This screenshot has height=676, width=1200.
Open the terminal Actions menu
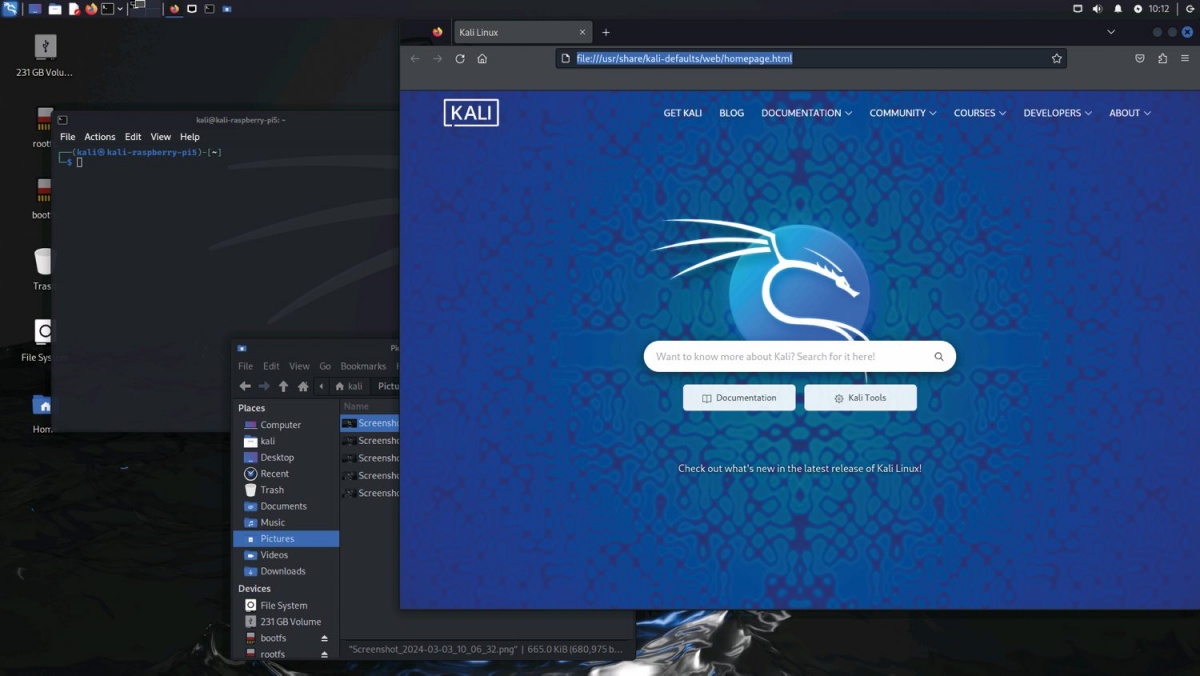click(x=100, y=137)
